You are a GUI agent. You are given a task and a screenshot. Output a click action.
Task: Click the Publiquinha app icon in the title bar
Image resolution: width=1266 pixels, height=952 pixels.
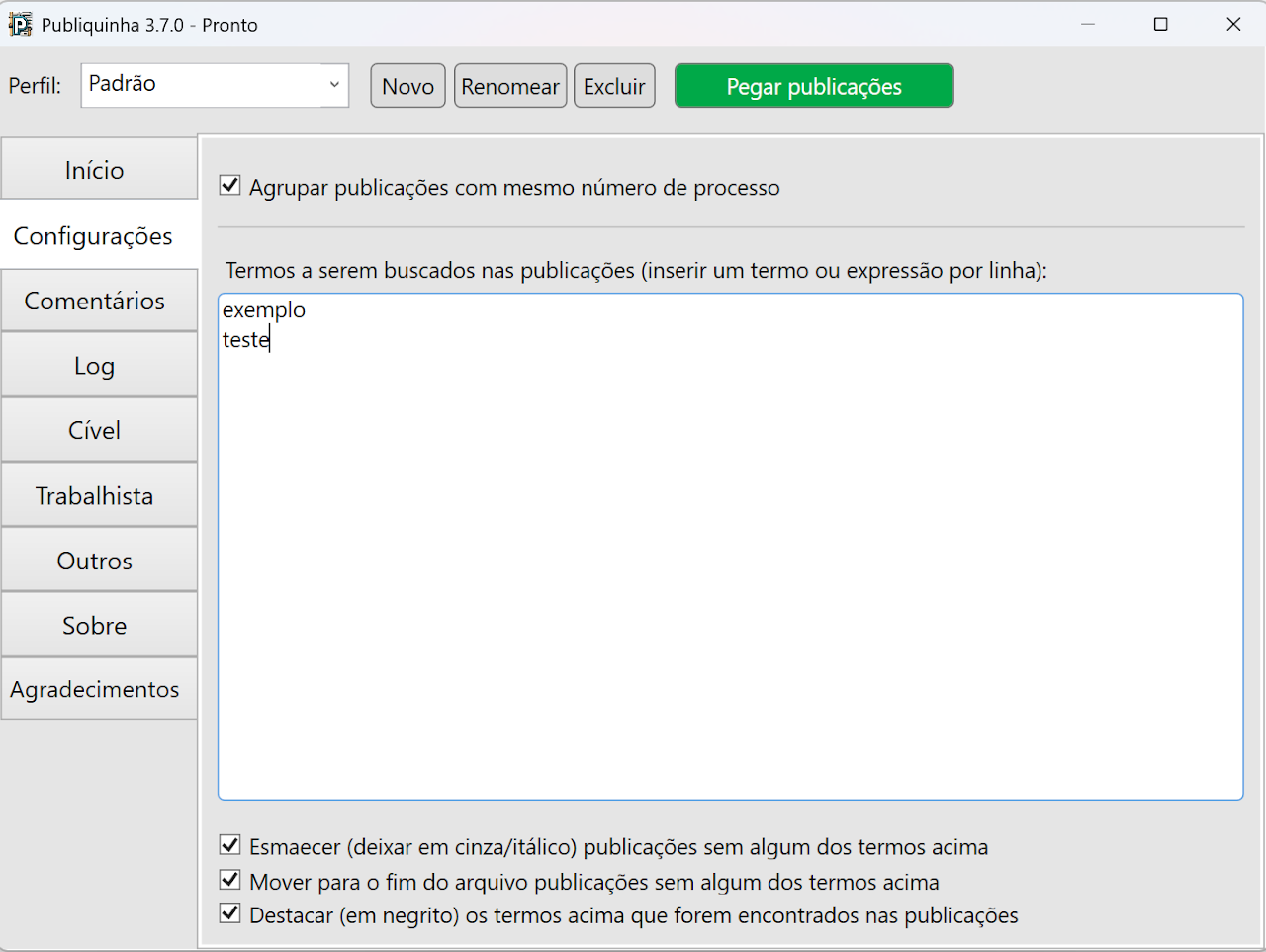click(x=20, y=23)
